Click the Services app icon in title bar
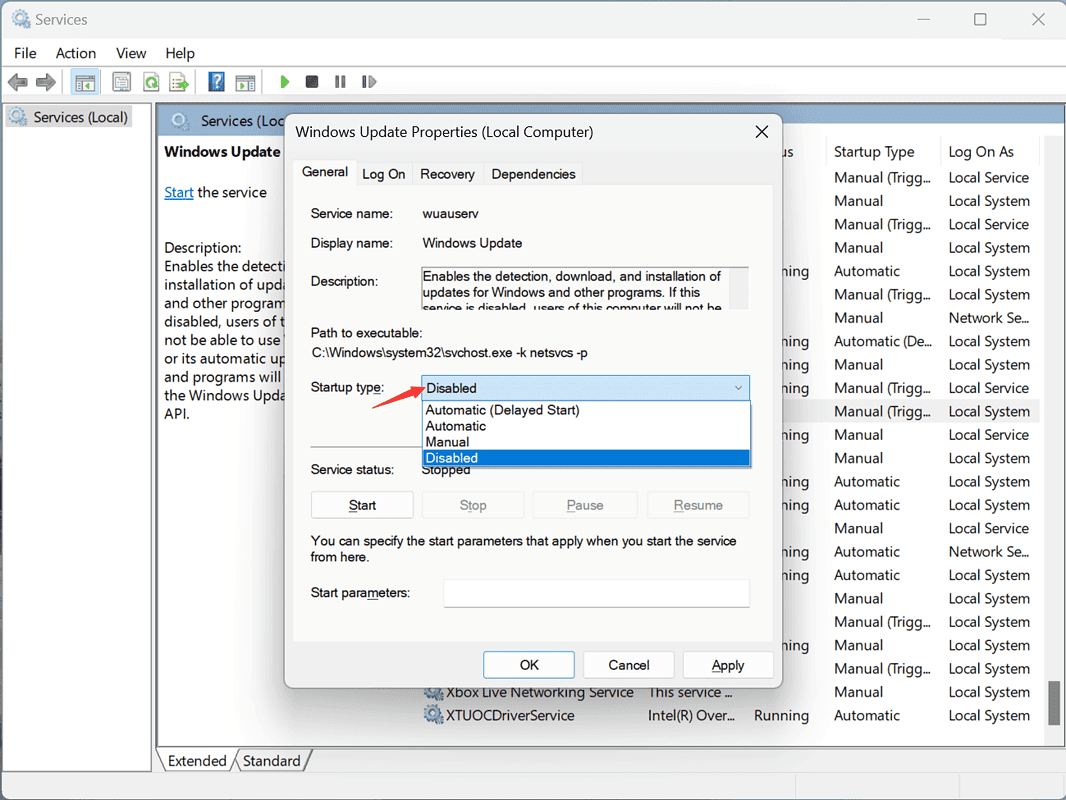1066x800 pixels. (x=20, y=19)
